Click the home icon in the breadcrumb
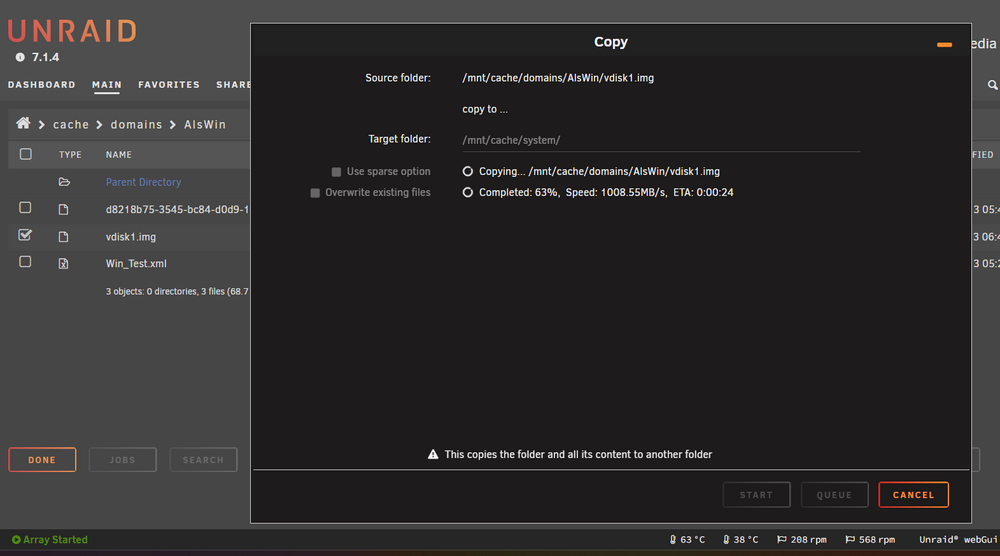The image size is (1000, 556). tap(24, 123)
